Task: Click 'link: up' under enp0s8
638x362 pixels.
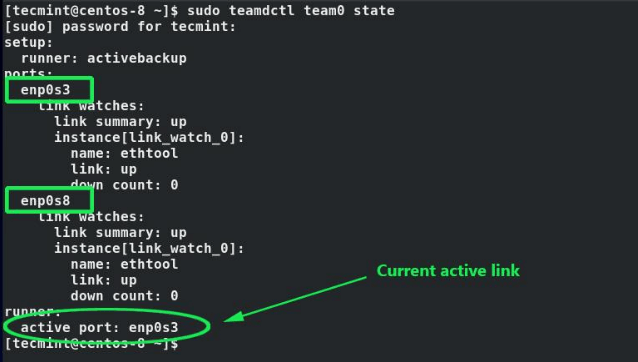Action: pyautogui.click(x=104, y=280)
